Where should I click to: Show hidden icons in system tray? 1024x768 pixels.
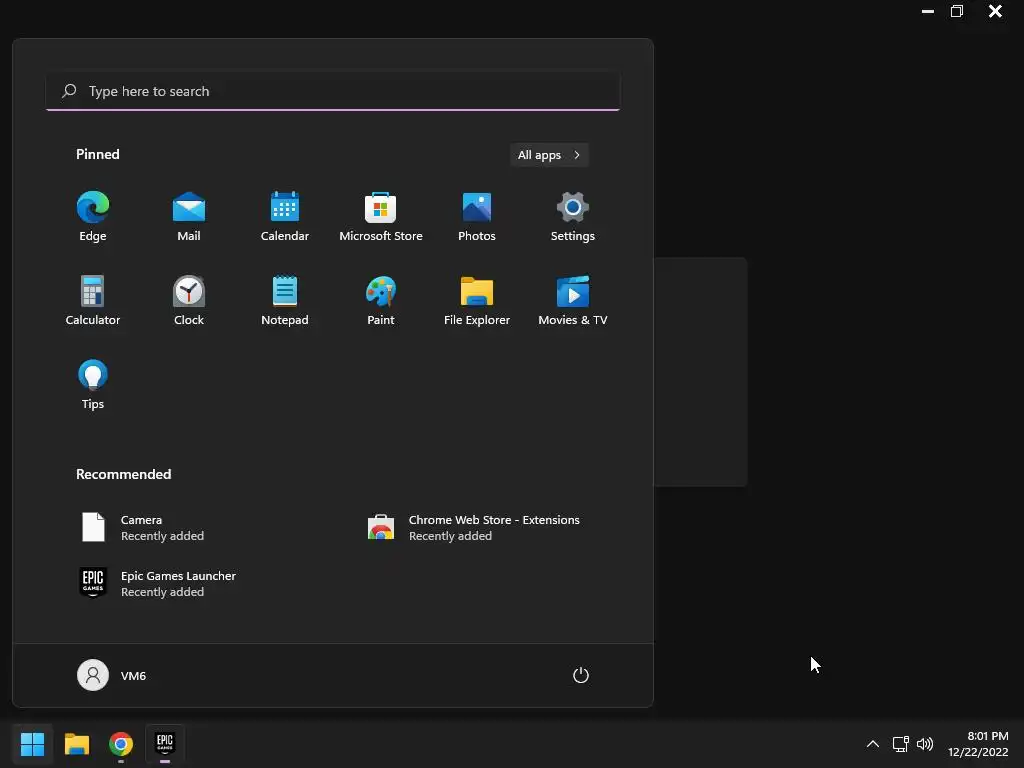tap(872, 744)
